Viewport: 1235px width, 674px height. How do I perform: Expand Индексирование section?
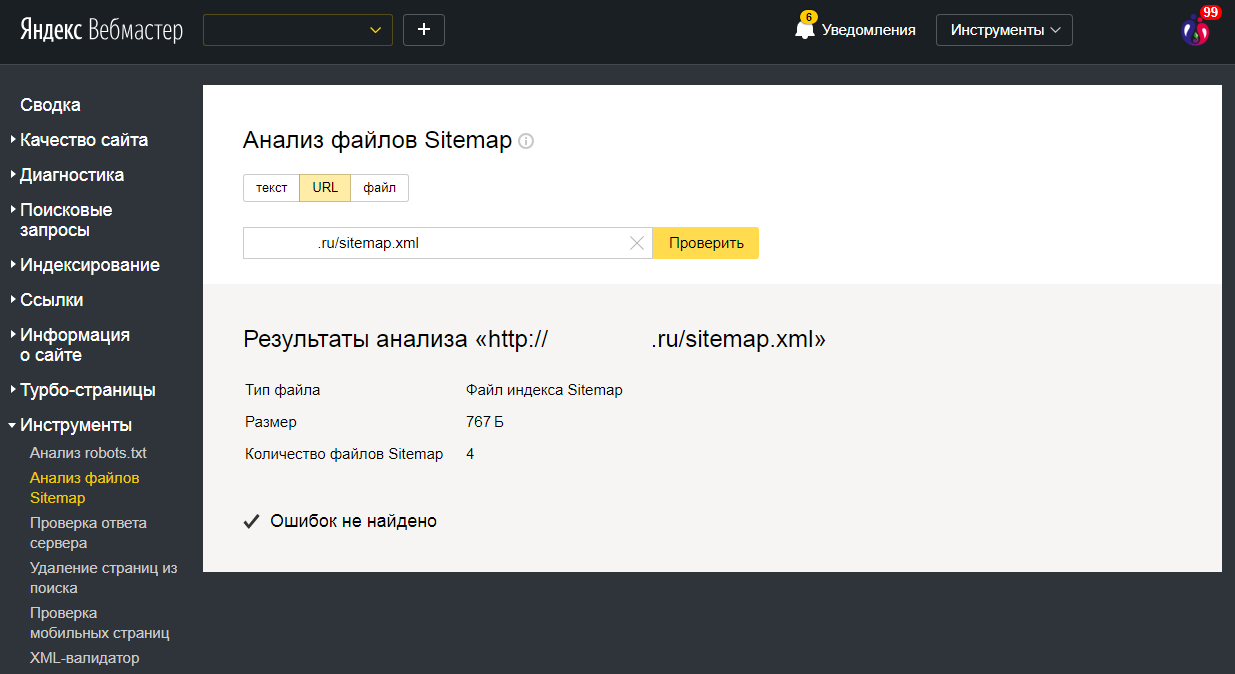click(x=90, y=265)
